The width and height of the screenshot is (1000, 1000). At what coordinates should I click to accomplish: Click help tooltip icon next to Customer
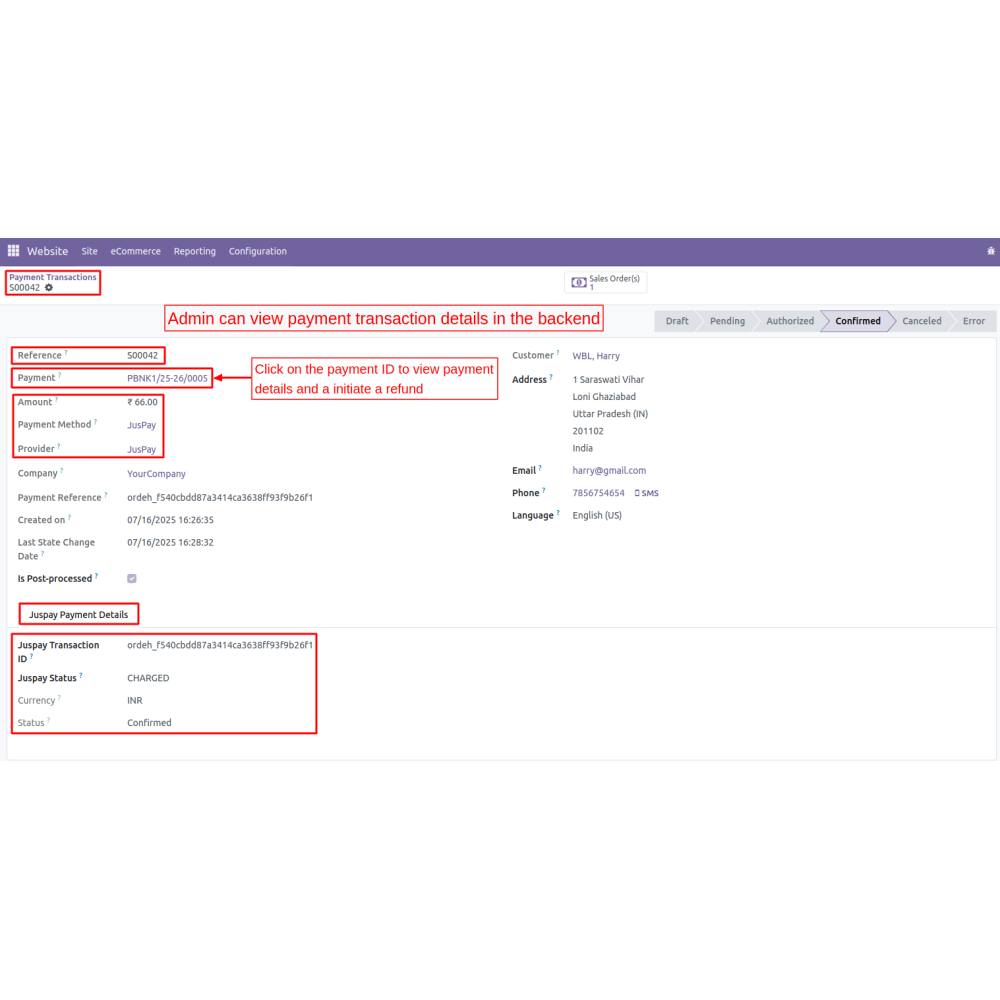point(558,353)
